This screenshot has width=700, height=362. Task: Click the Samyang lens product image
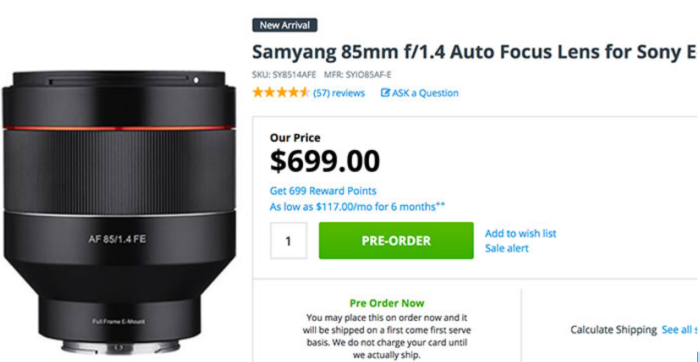coord(119,212)
